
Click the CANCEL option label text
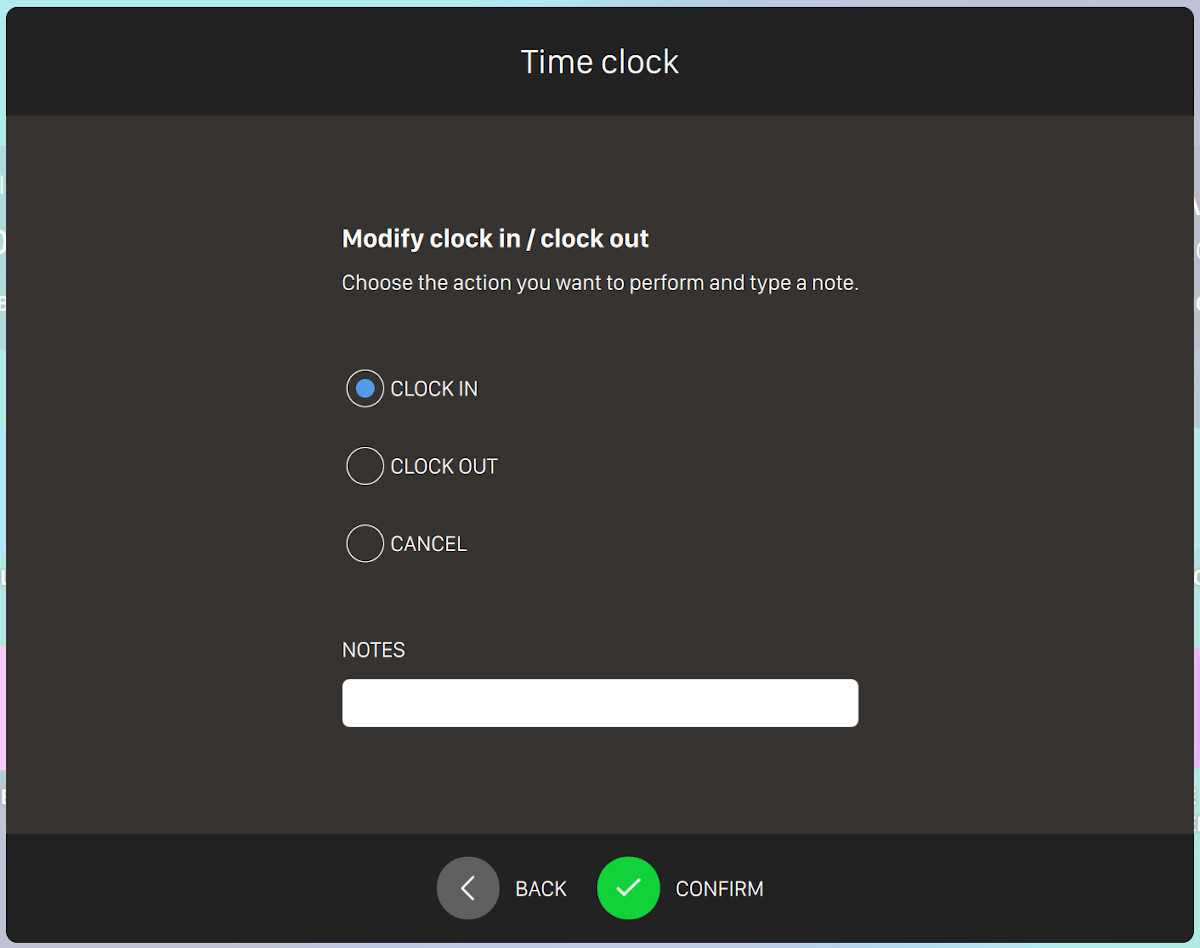pyautogui.click(x=429, y=544)
